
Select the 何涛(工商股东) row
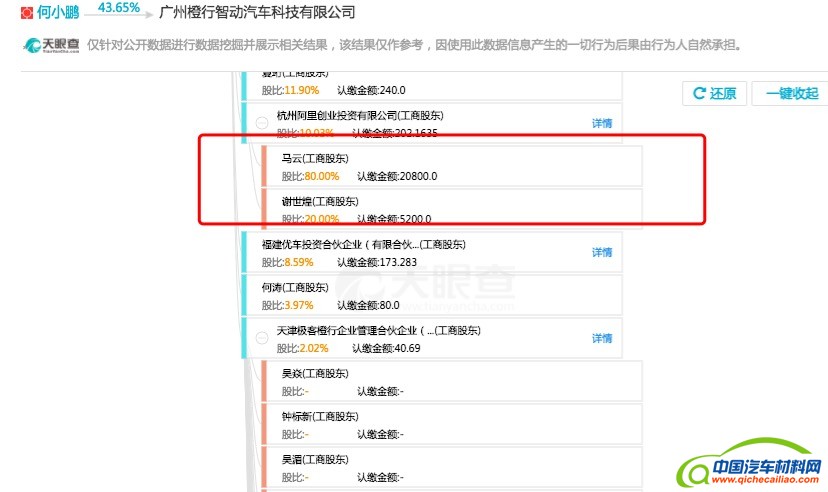[x=431, y=295]
